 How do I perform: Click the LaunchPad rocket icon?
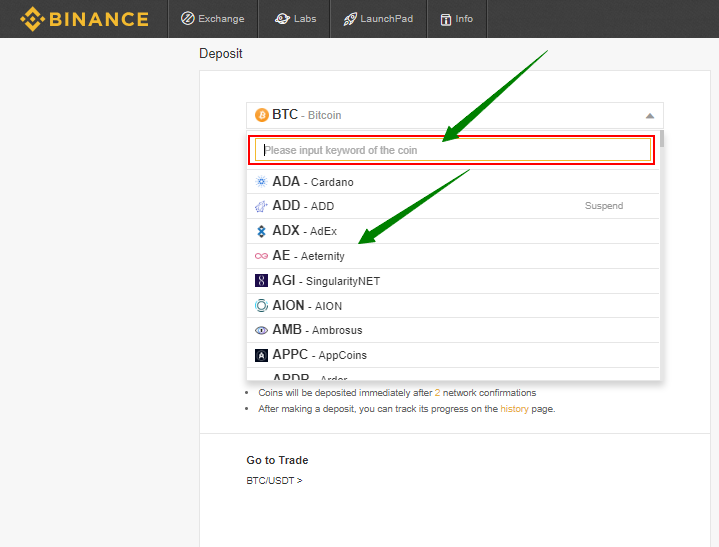coord(350,19)
